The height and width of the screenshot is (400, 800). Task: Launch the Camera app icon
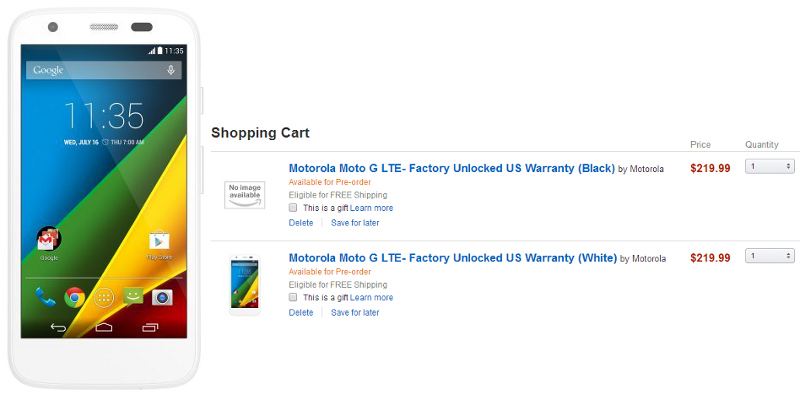[162, 297]
